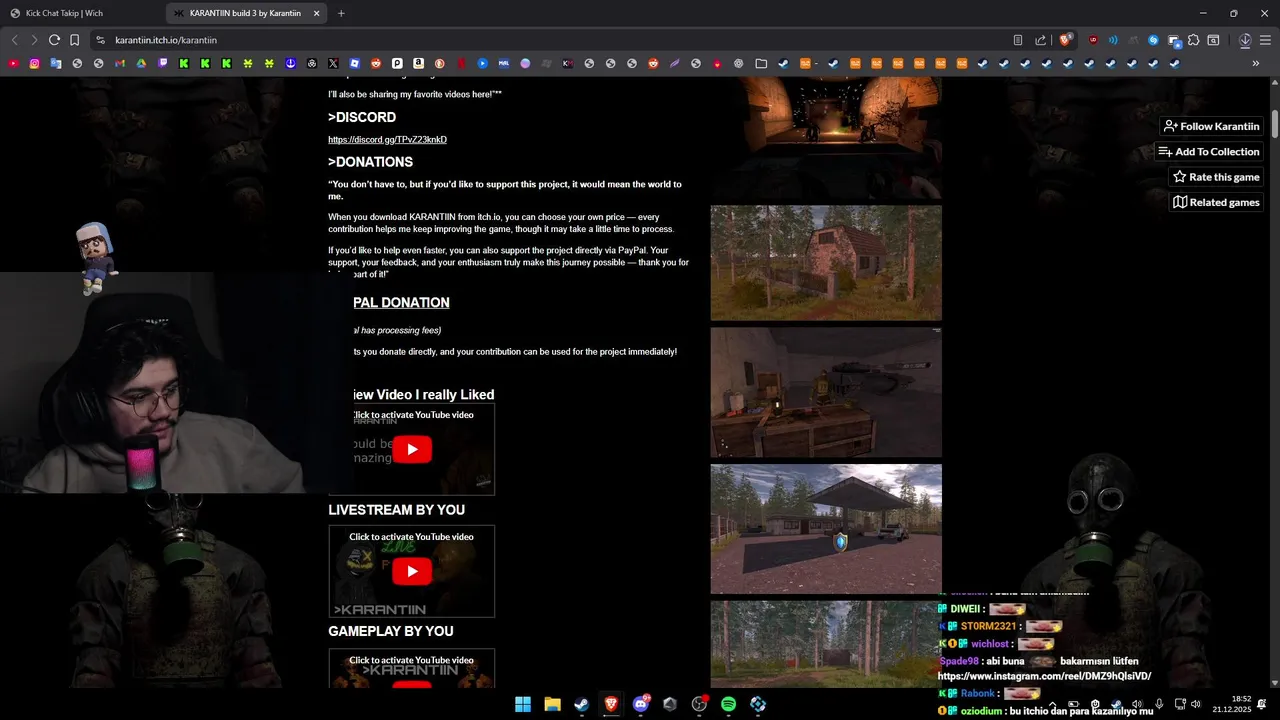This screenshot has height=720, width=1280.
Task: Bookmark this page using the bookmark icon
Action: click(75, 40)
